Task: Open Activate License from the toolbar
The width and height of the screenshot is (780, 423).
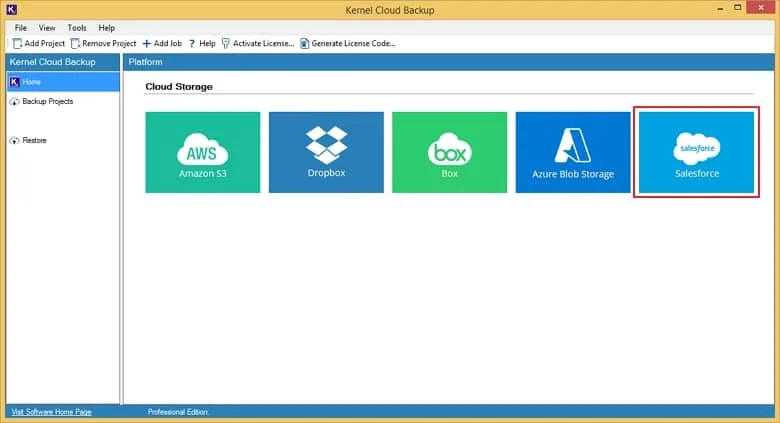Action: [x=258, y=44]
